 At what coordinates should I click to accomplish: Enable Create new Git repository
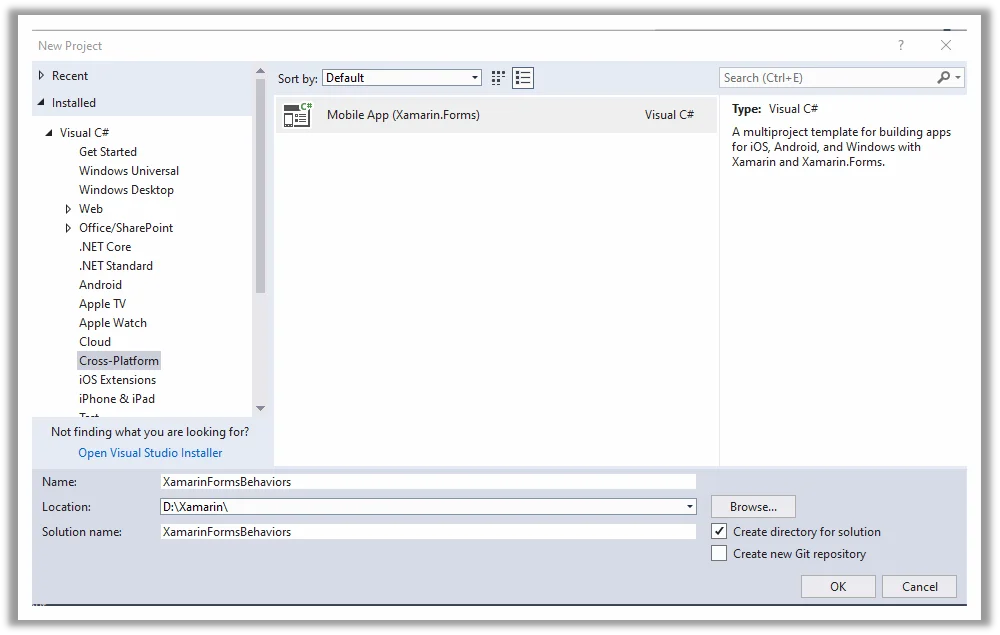719,553
